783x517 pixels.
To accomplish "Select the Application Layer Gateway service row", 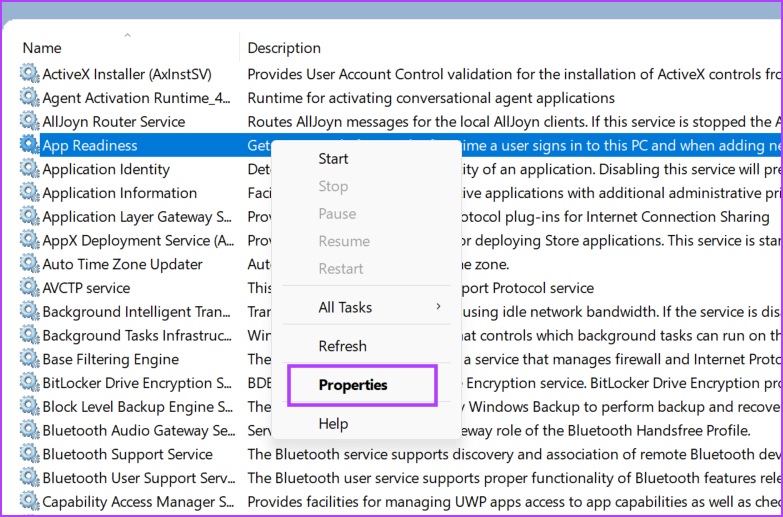I will point(138,217).
